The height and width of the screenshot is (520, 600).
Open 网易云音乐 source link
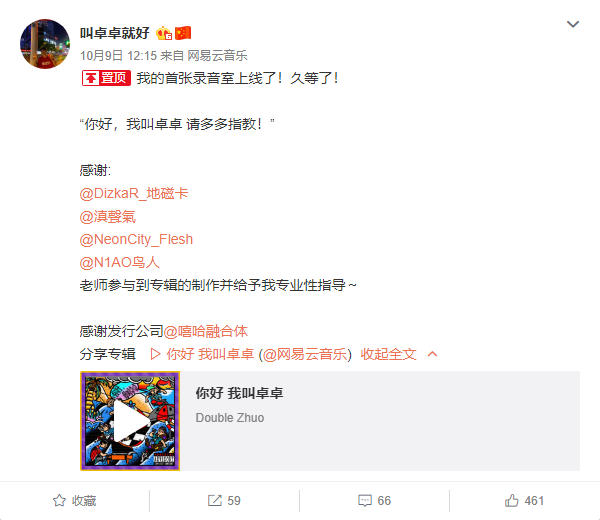217,56
